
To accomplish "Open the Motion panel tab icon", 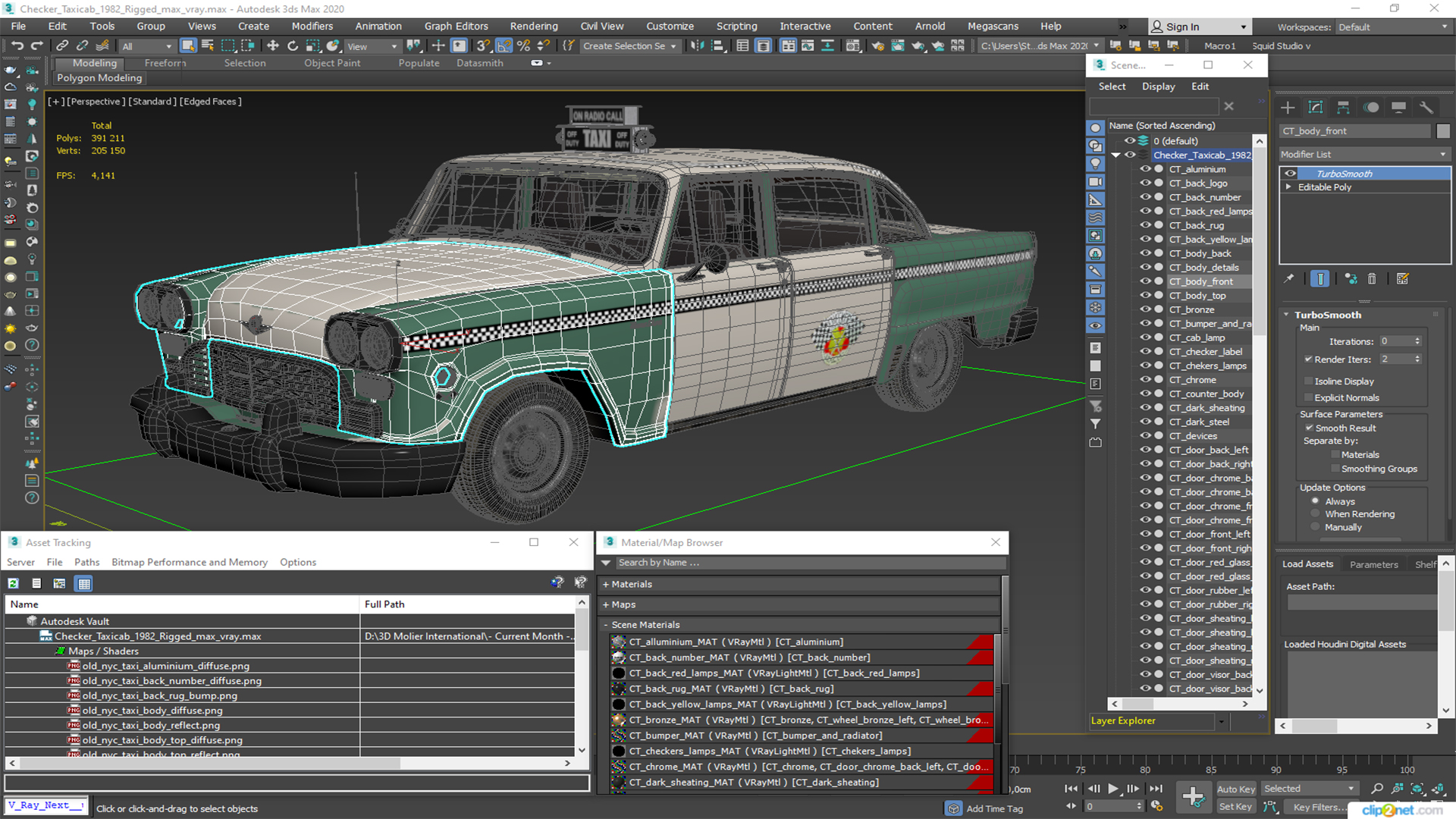I will 1371,108.
